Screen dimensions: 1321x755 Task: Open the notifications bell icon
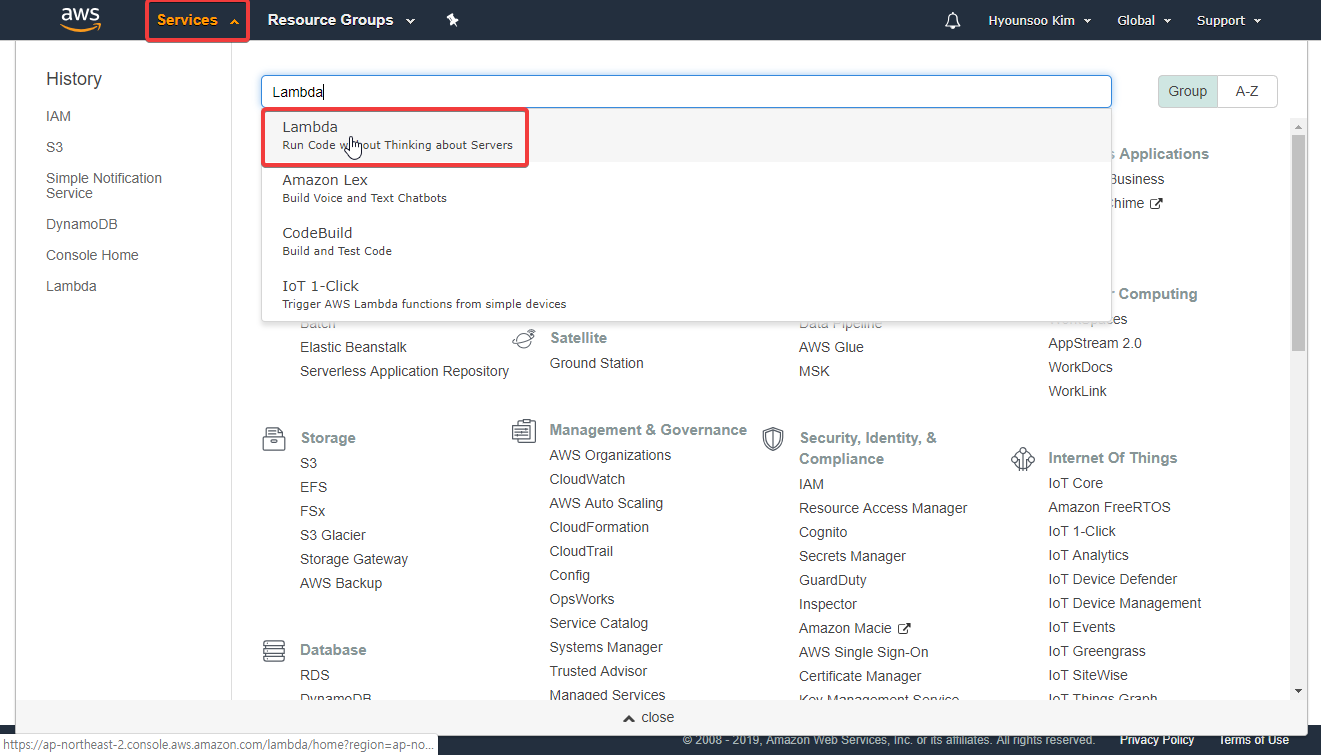coord(952,20)
